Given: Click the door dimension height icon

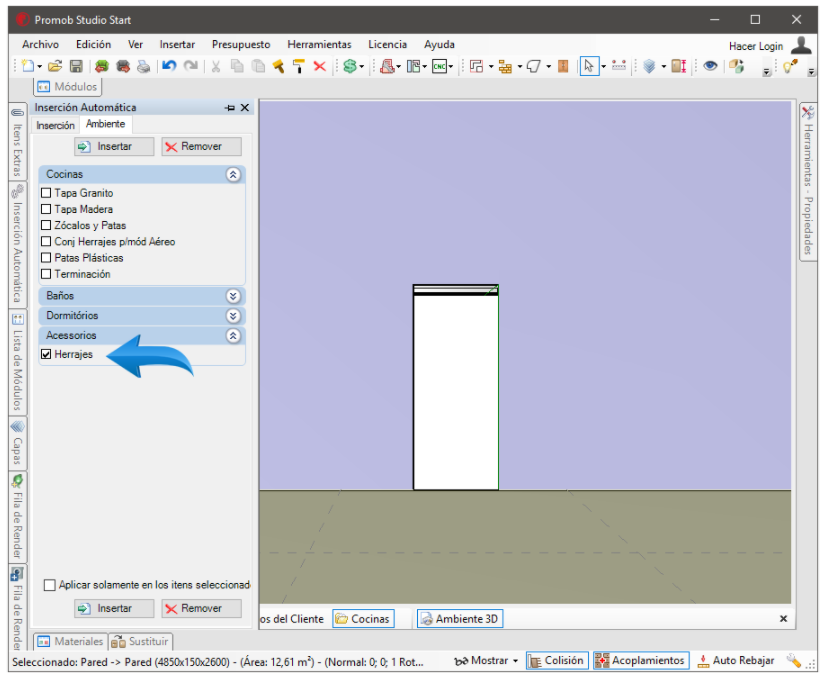Looking at the screenshot, I should pos(678,66).
